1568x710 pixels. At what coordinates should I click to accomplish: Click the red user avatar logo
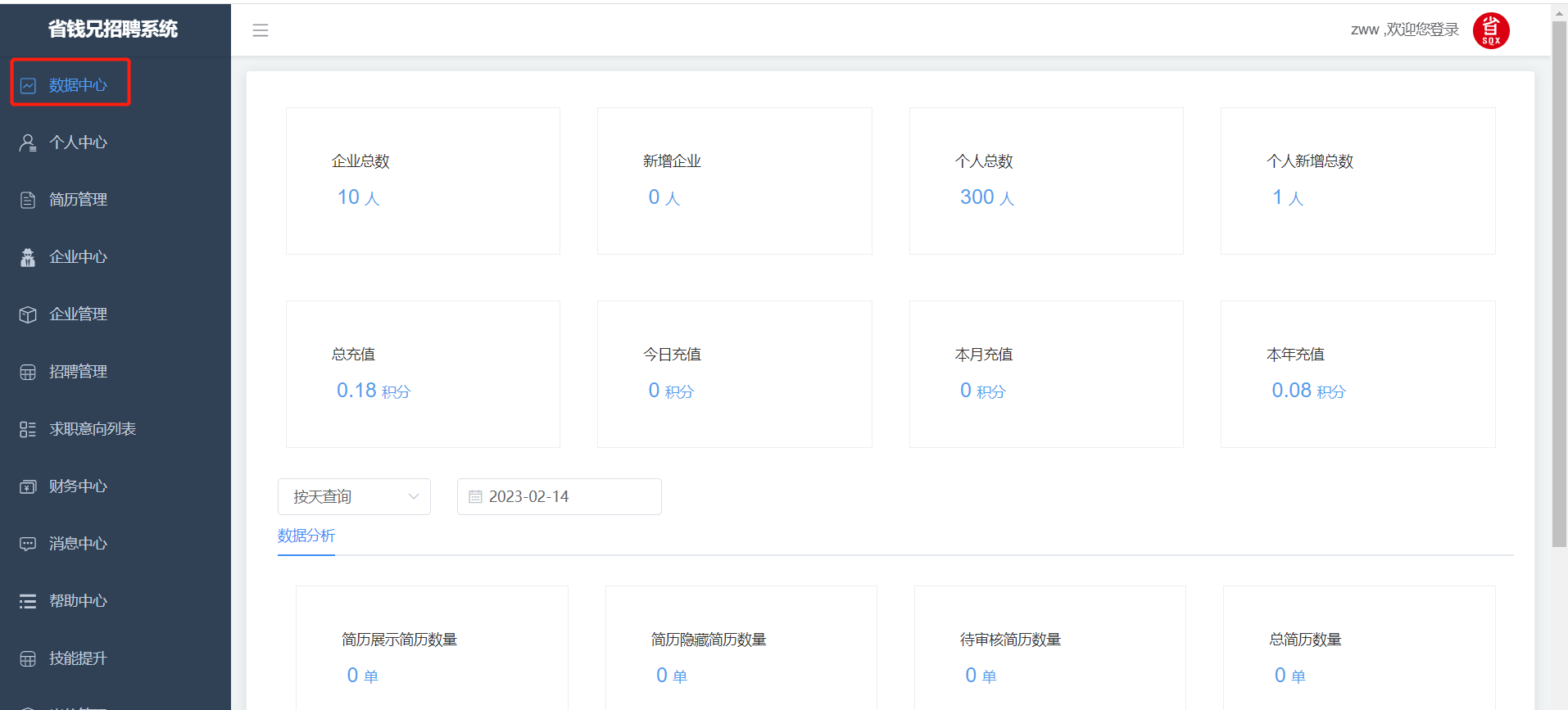[x=1490, y=30]
